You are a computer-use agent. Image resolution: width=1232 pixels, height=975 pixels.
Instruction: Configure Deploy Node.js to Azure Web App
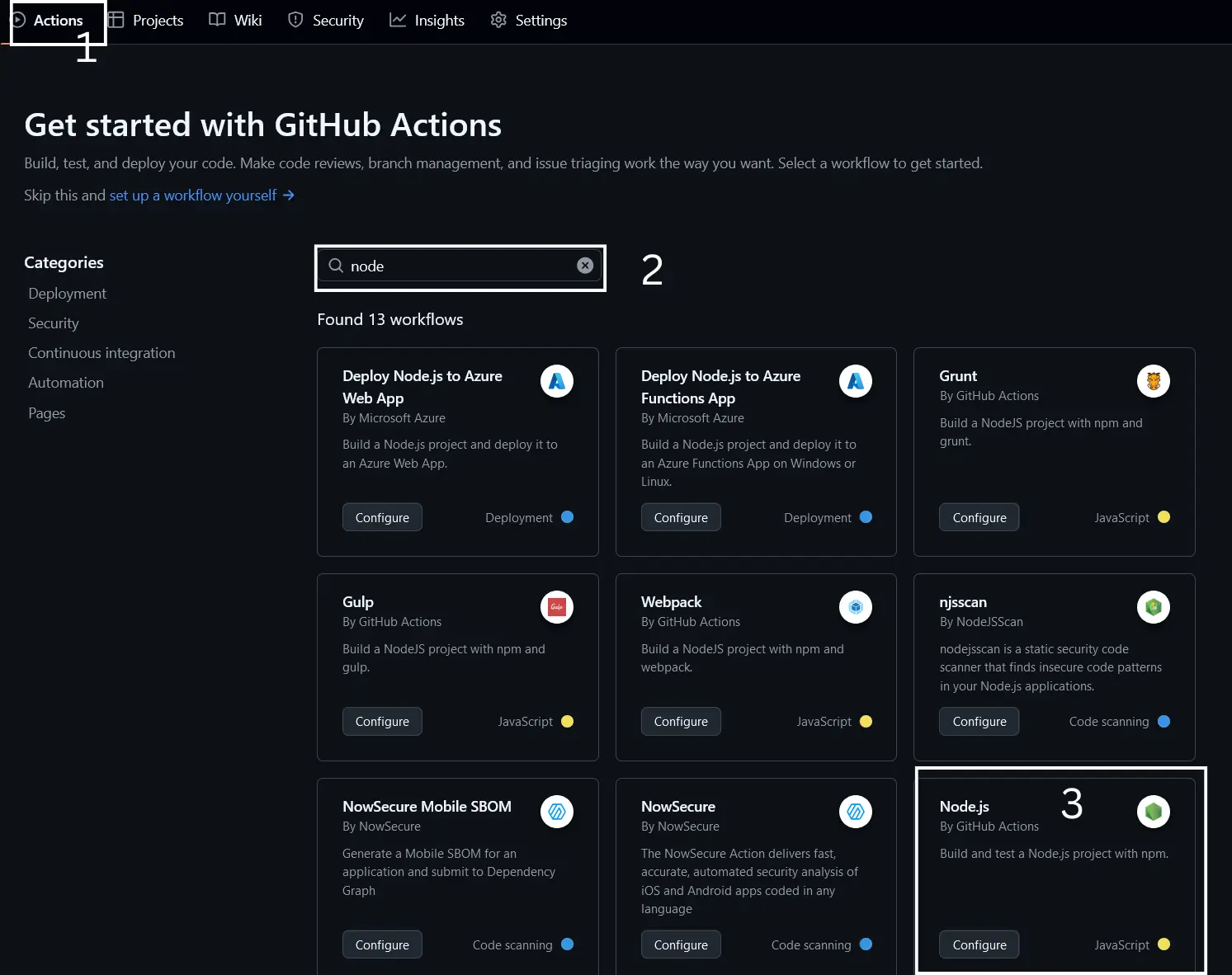(382, 517)
